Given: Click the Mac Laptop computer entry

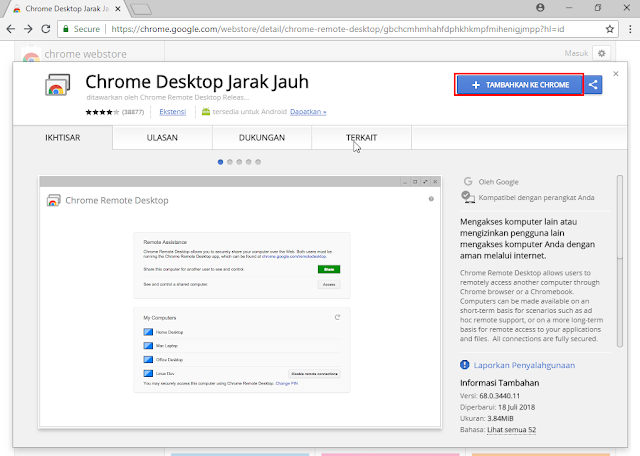Looking at the screenshot, I should coord(242,346).
